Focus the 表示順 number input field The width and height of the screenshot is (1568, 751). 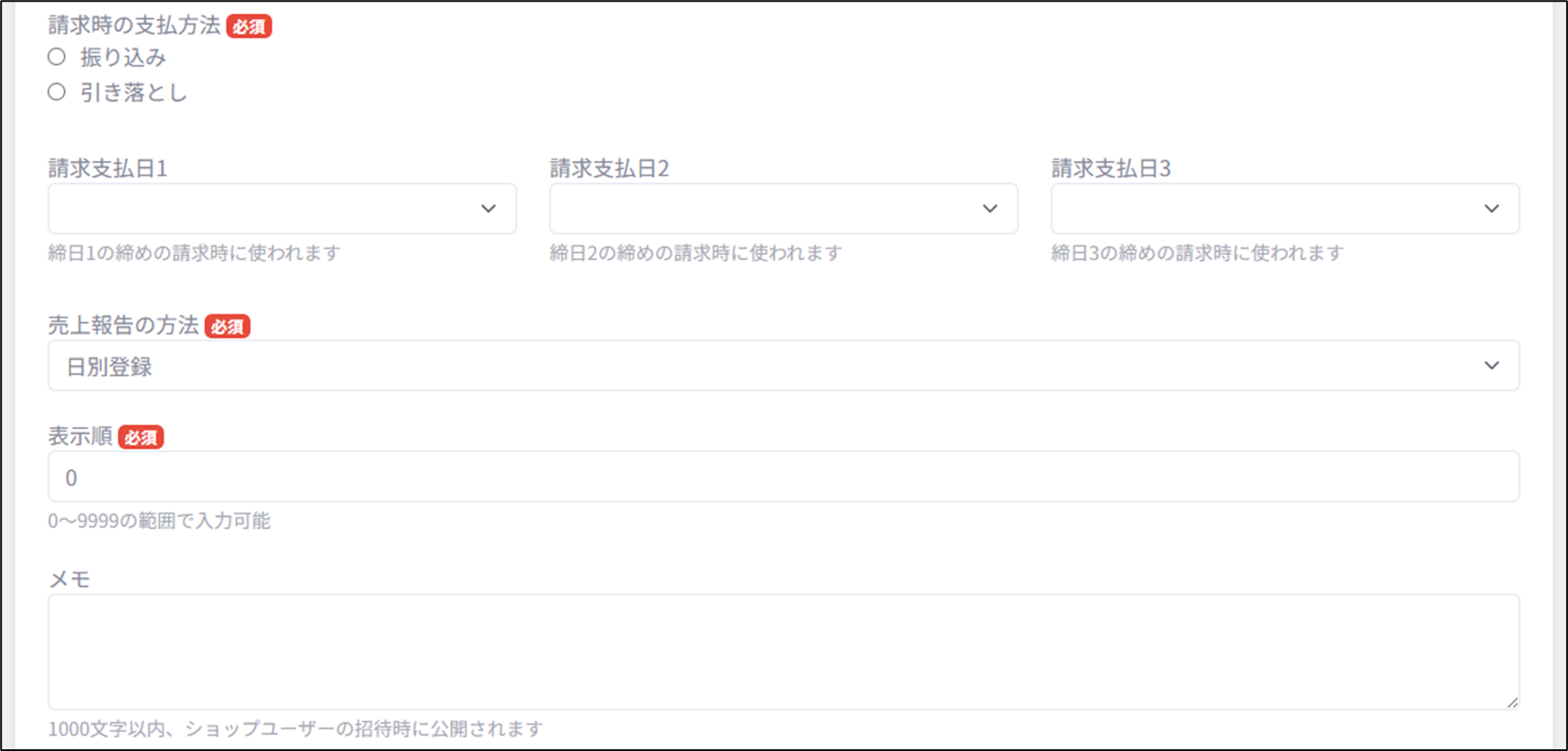point(783,477)
